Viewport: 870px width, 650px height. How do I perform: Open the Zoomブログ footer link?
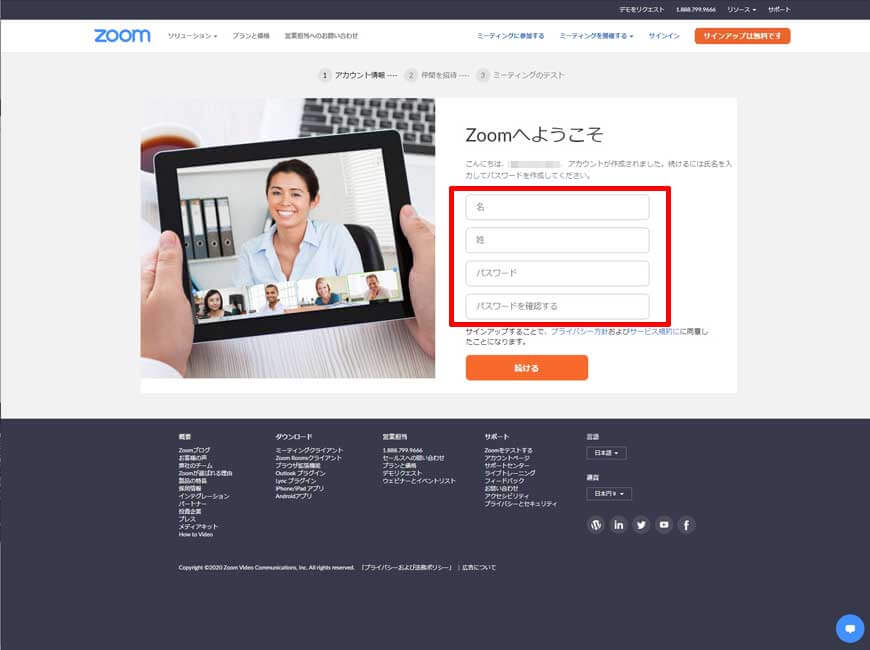194,450
